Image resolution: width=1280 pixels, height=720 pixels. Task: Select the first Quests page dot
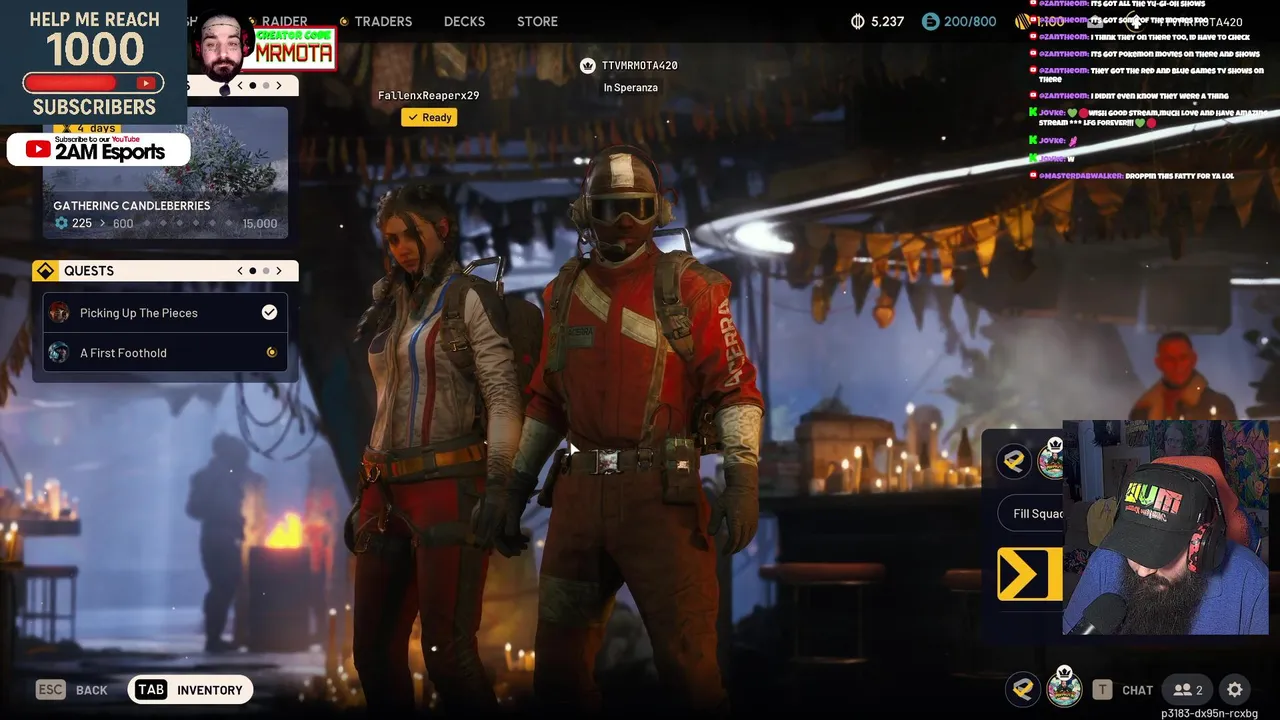[253, 271]
